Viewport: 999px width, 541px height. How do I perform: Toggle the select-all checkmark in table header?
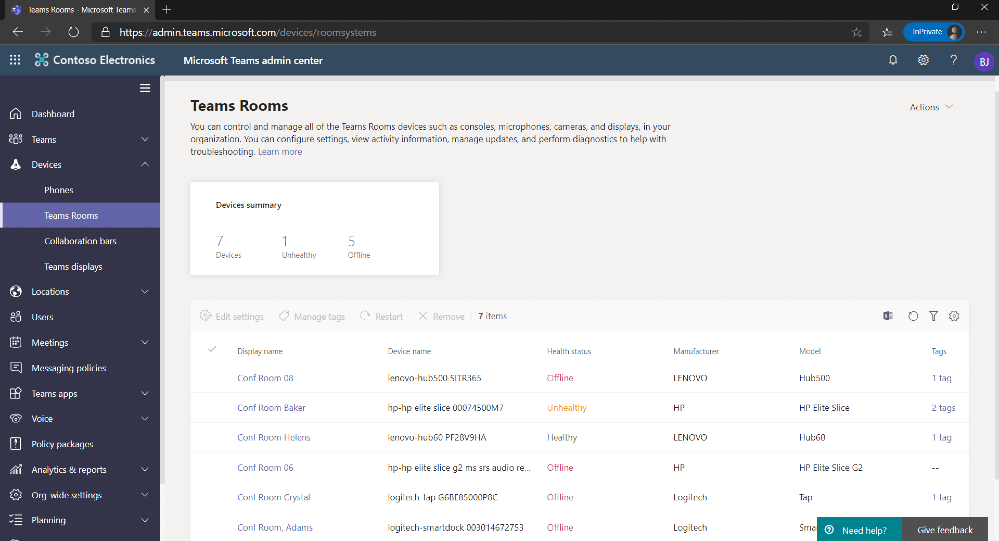pyautogui.click(x=212, y=349)
